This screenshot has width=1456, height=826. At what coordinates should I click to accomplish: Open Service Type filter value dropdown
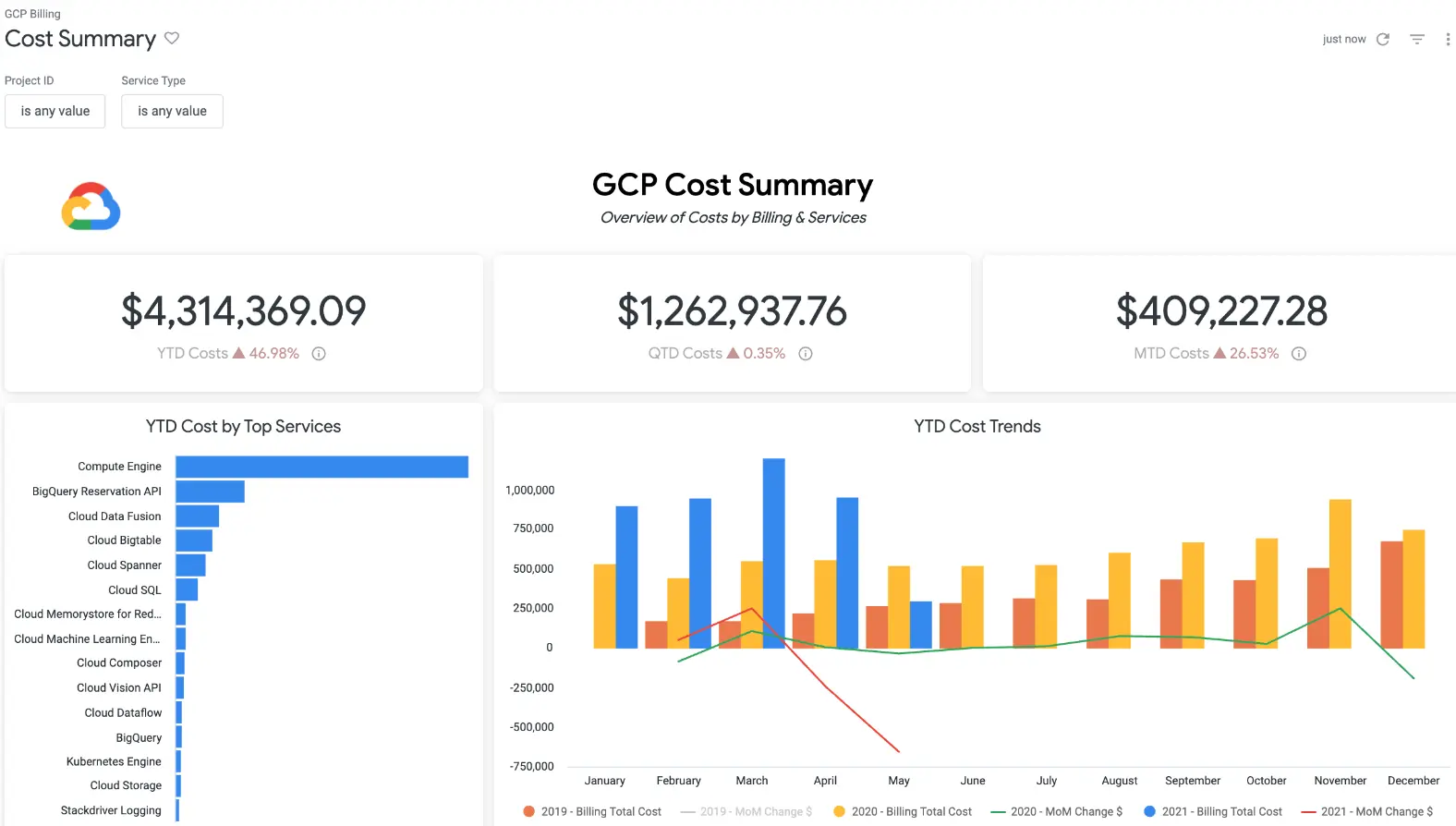[172, 111]
